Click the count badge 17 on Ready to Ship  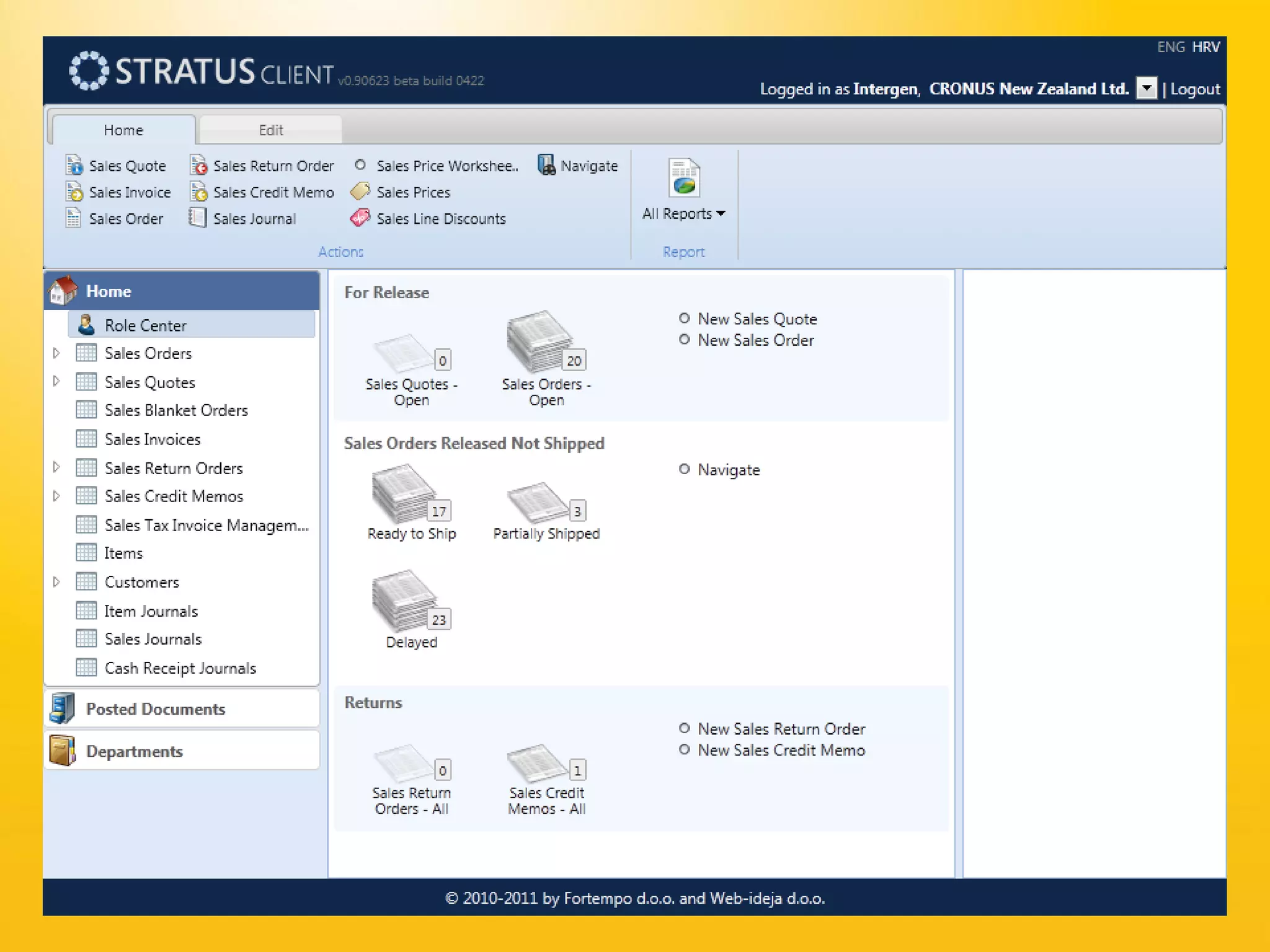point(439,511)
